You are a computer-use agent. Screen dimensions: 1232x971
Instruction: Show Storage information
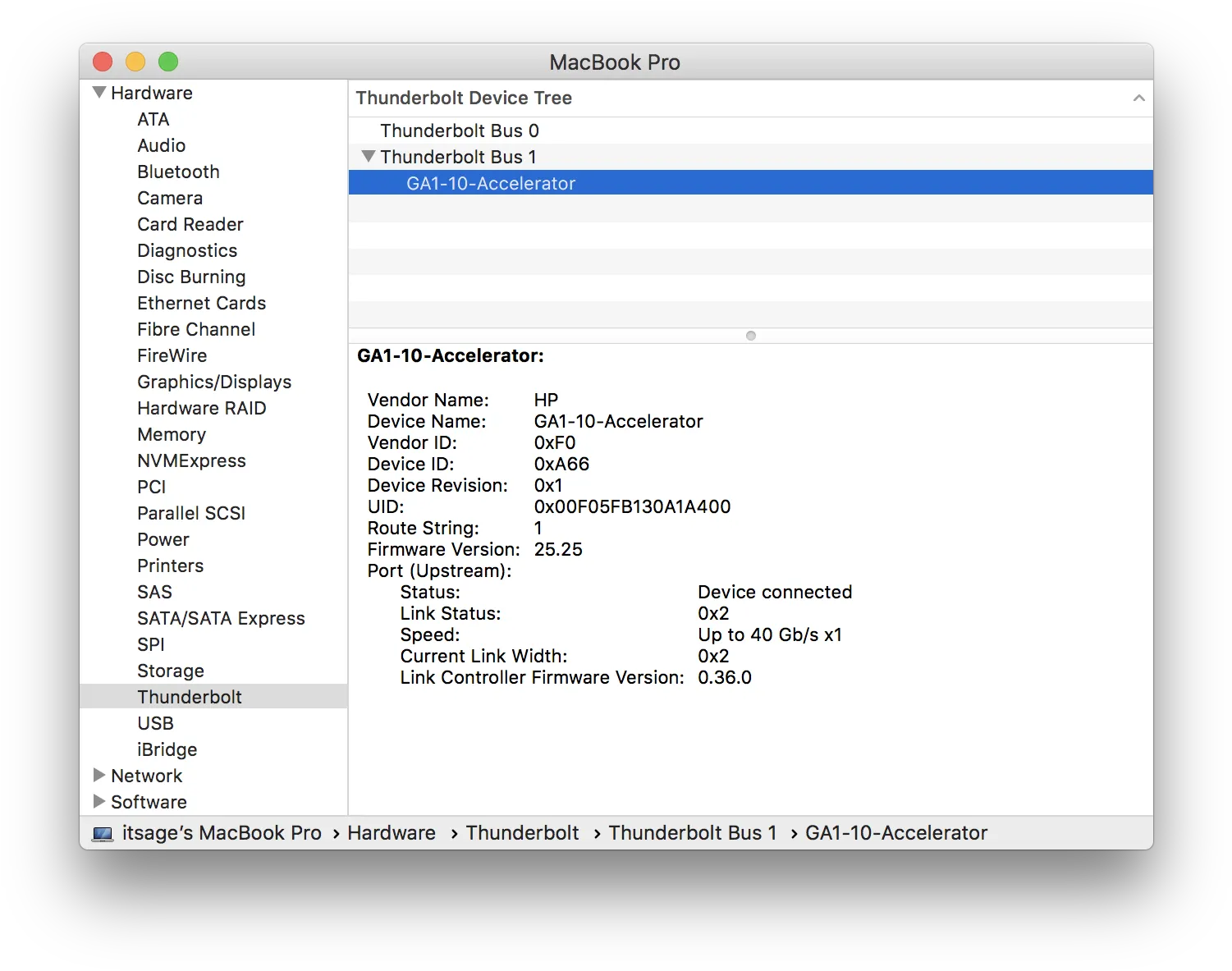pos(171,671)
